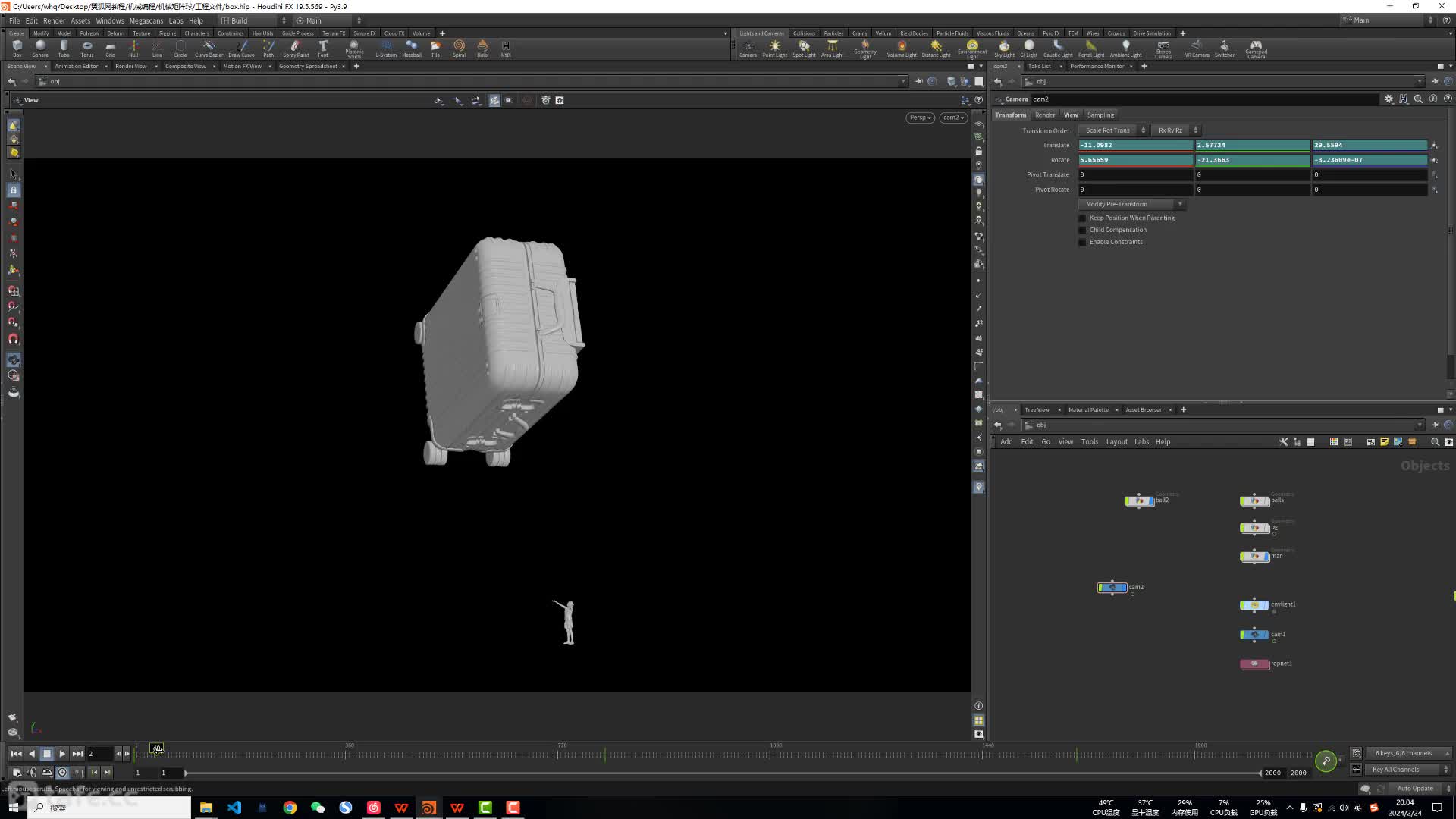Create a Point Light
1456x819 pixels.
click(774, 49)
